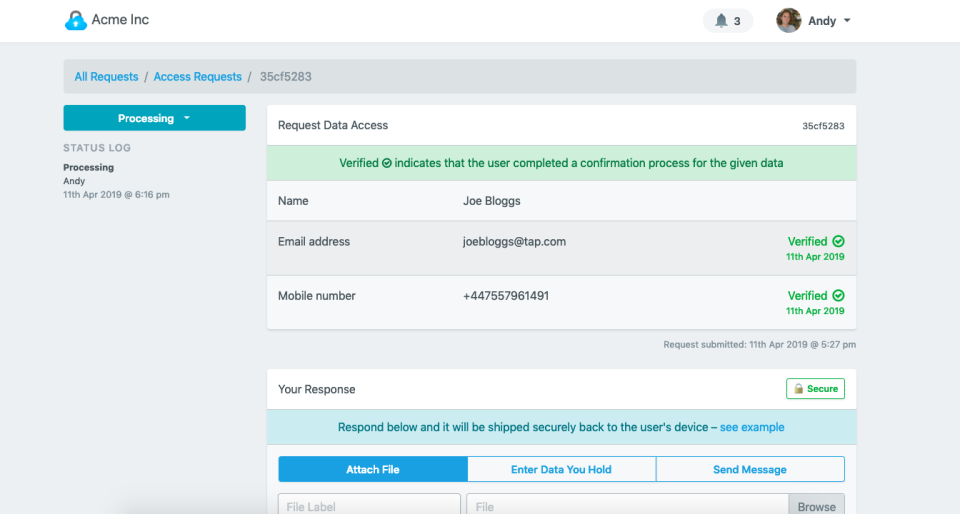The height and width of the screenshot is (514, 960).
Task: Click the Acme Inc cloud lock logo
Action: point(75,20)
